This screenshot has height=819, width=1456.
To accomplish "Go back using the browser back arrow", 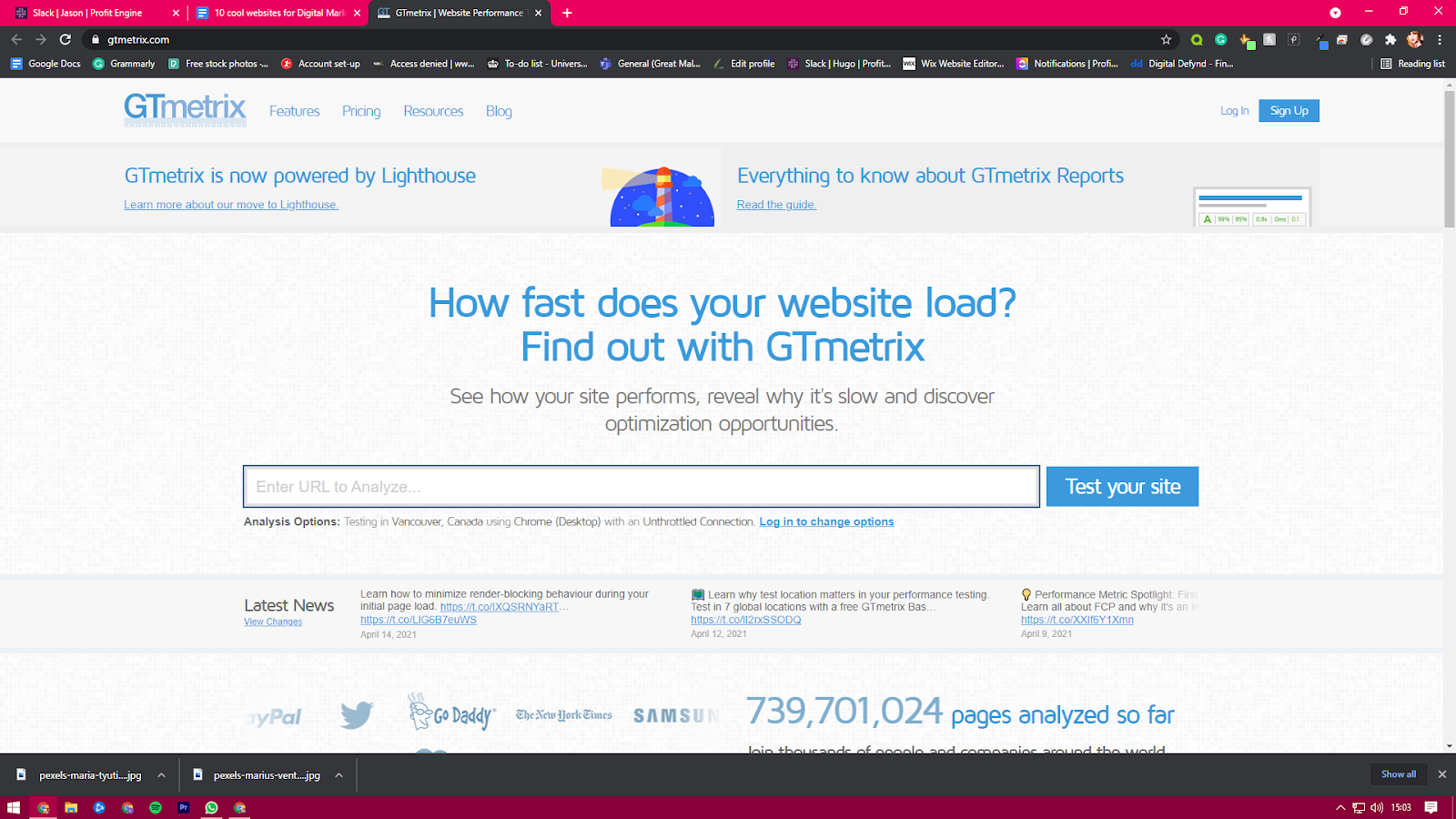I will point(16,39).
